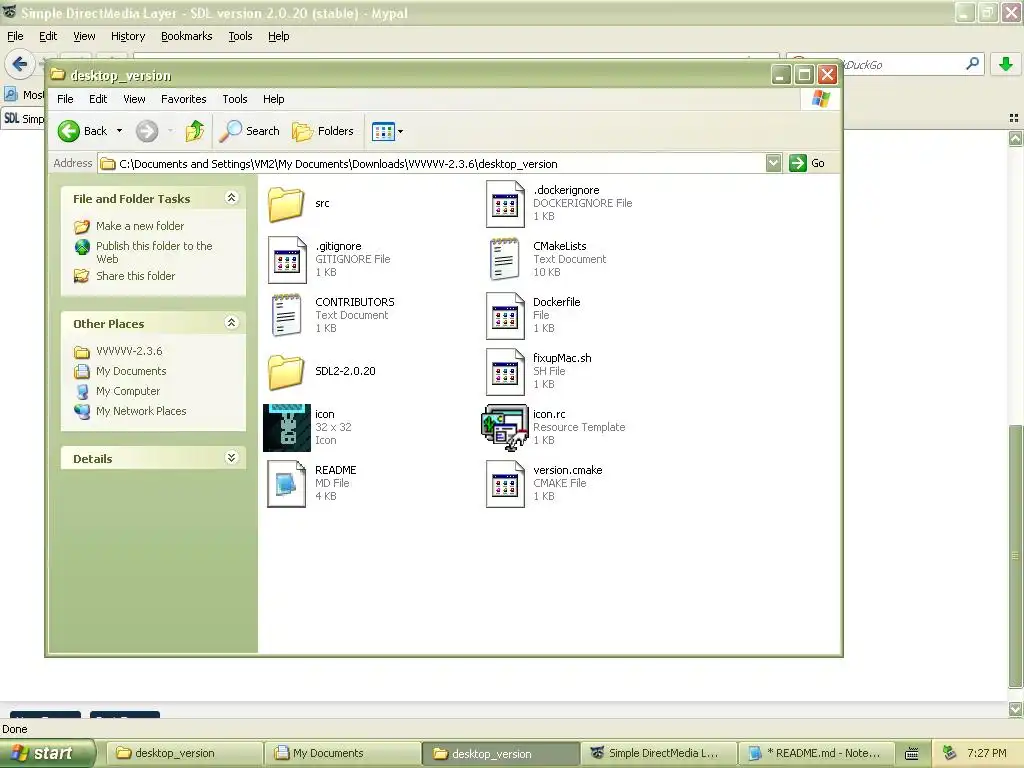Click the browser page vertical scrollbar

(1015, 555)
